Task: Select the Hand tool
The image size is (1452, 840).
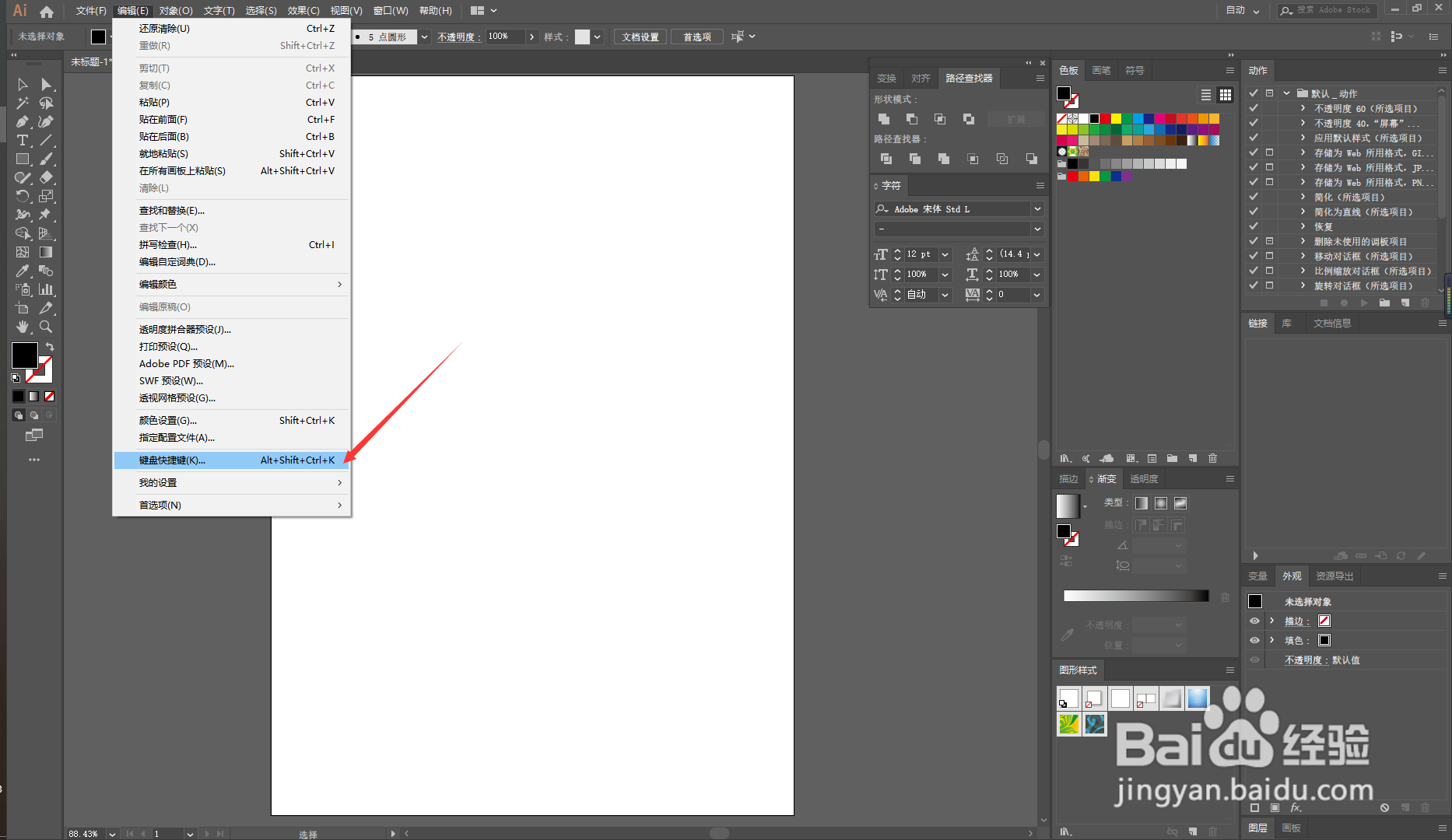Action: [x=23, y=327]
